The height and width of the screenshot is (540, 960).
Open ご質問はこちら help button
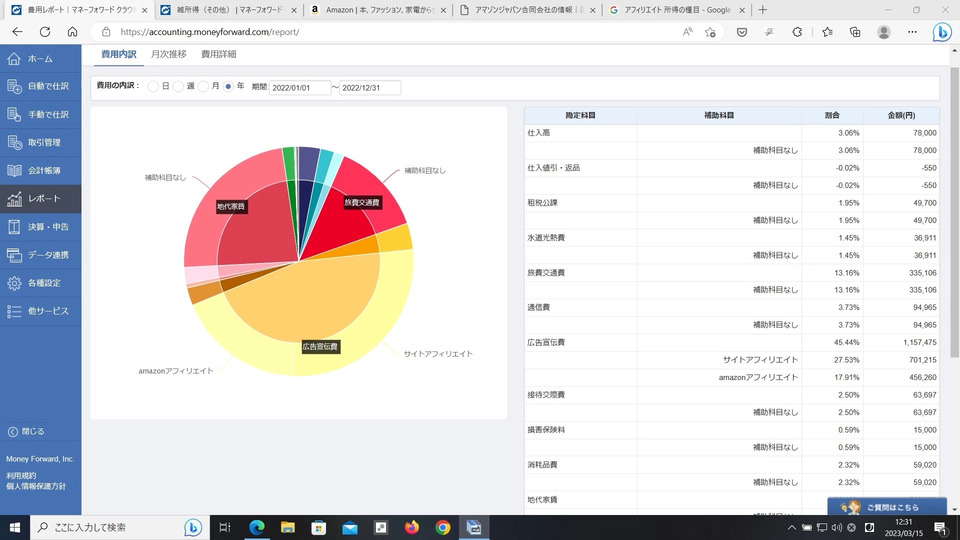[887, 507]
